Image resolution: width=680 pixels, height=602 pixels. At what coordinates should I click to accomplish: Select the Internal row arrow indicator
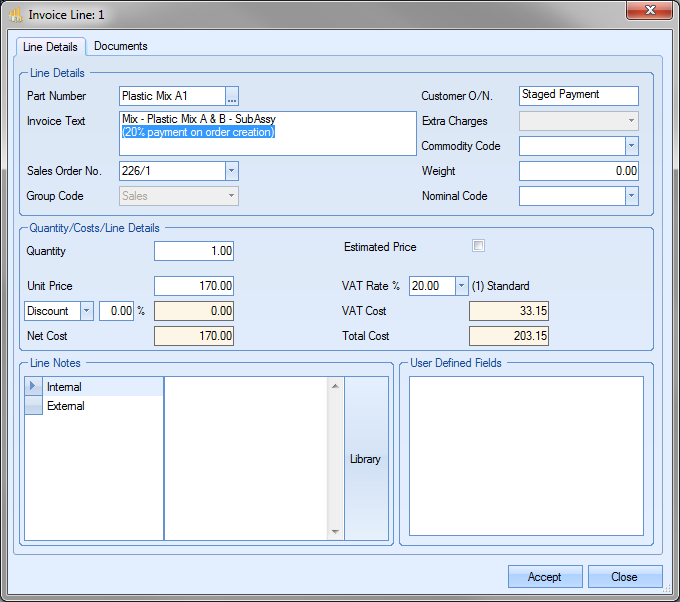tap(34, 387)
